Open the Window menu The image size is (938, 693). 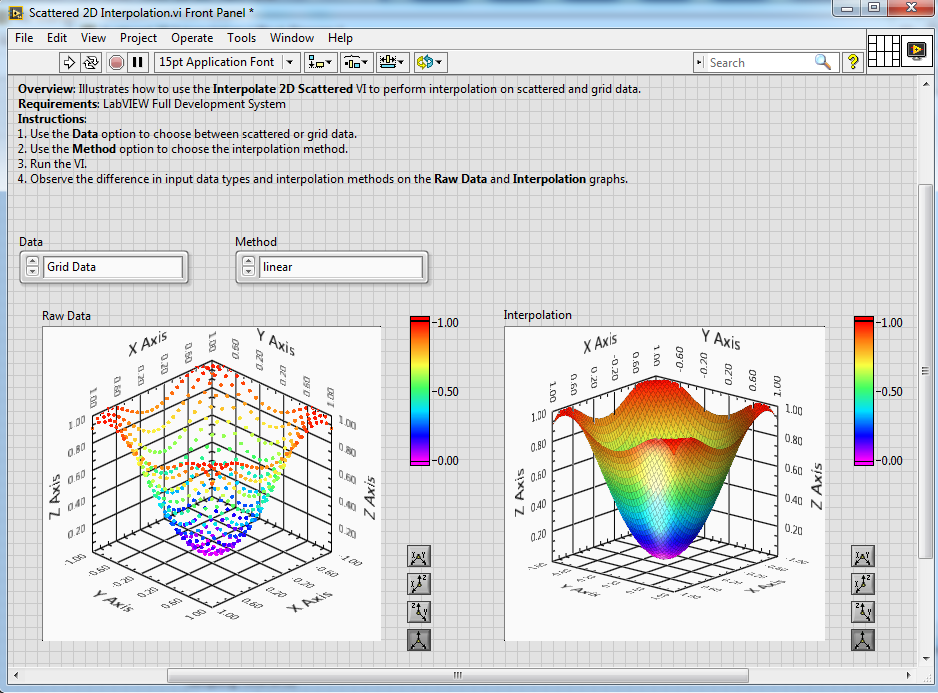click(x=292, y=38)
